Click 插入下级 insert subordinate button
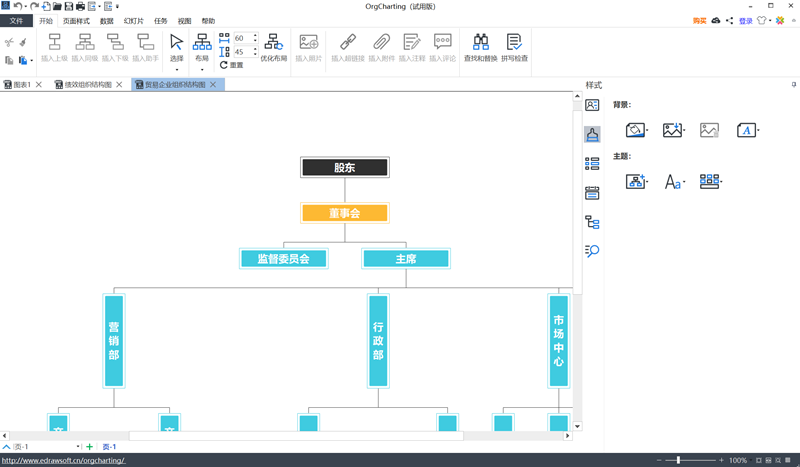 point(115,47)
